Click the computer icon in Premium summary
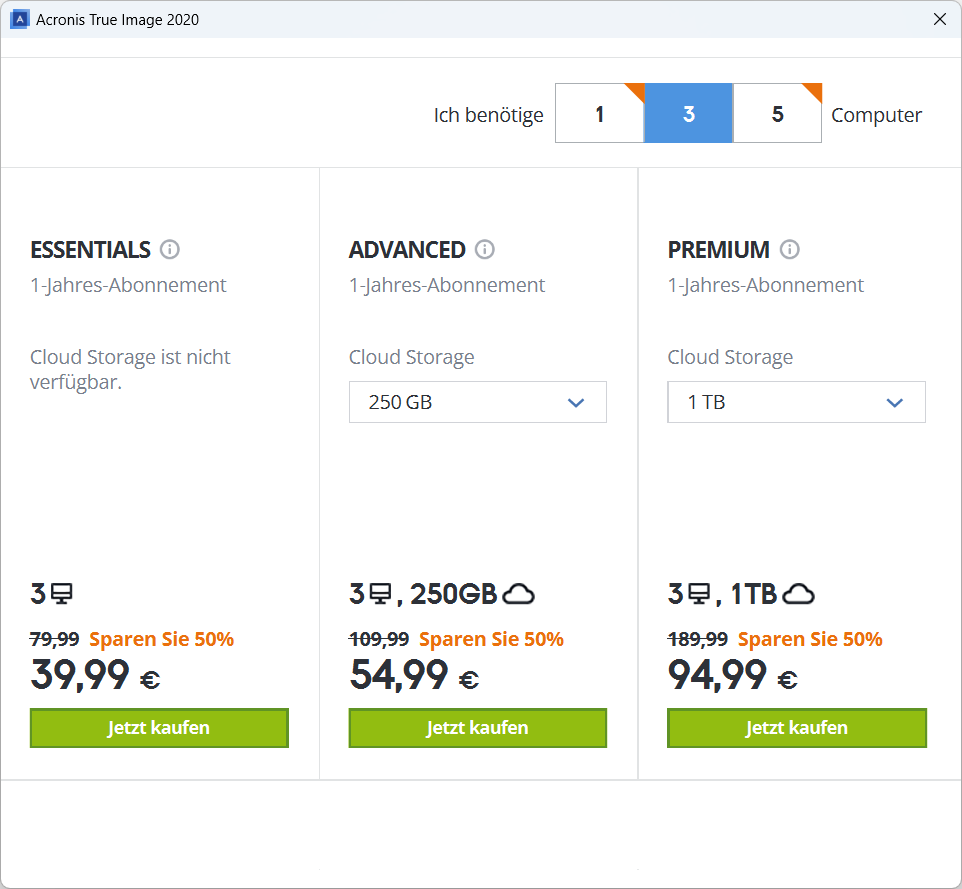Screen dimensions: 962x889 click(700, 595)
